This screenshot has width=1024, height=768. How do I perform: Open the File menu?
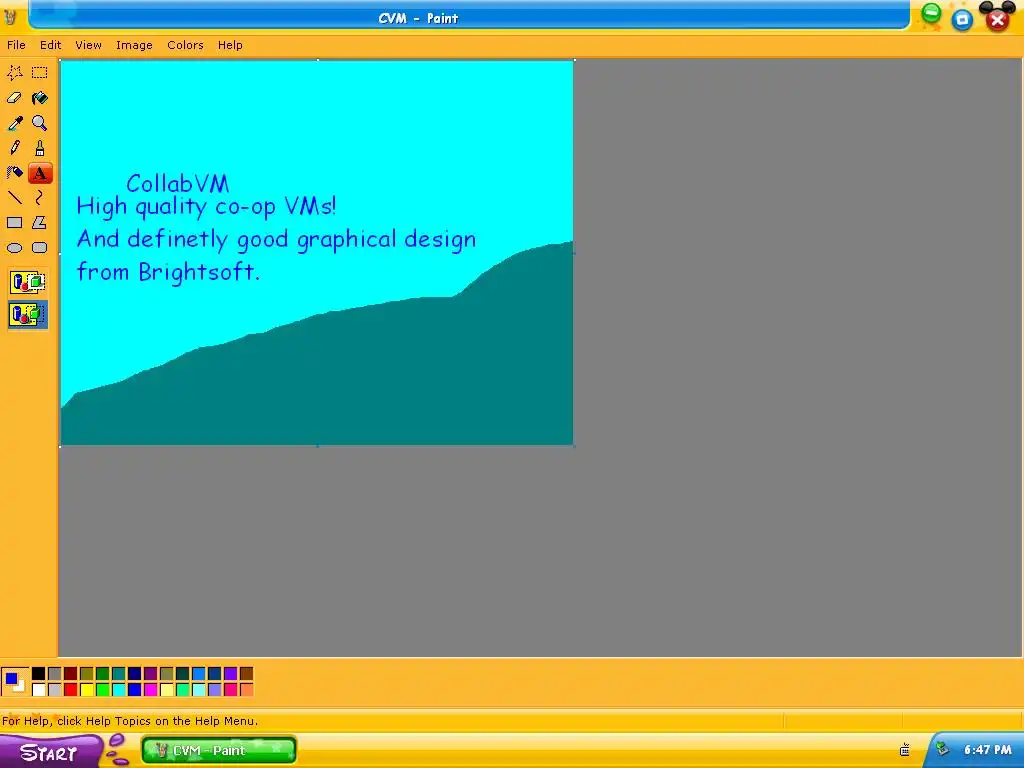[16, 45]
